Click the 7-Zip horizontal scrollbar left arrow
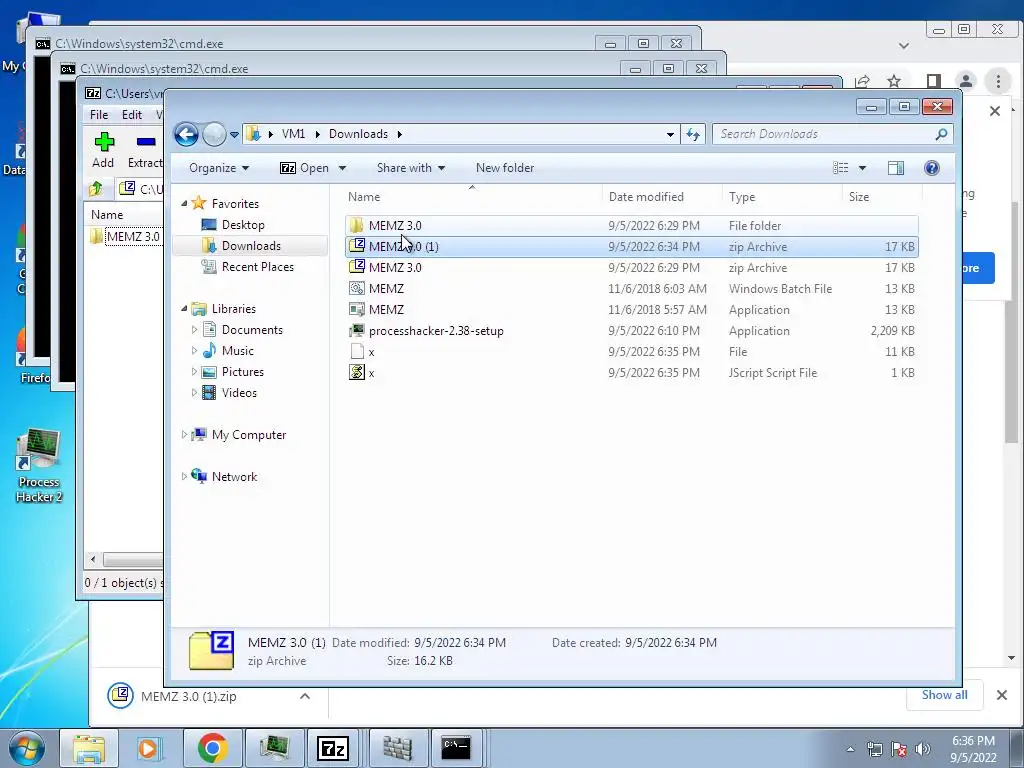This screenshot has width=1024, height=768. (93, 559)
